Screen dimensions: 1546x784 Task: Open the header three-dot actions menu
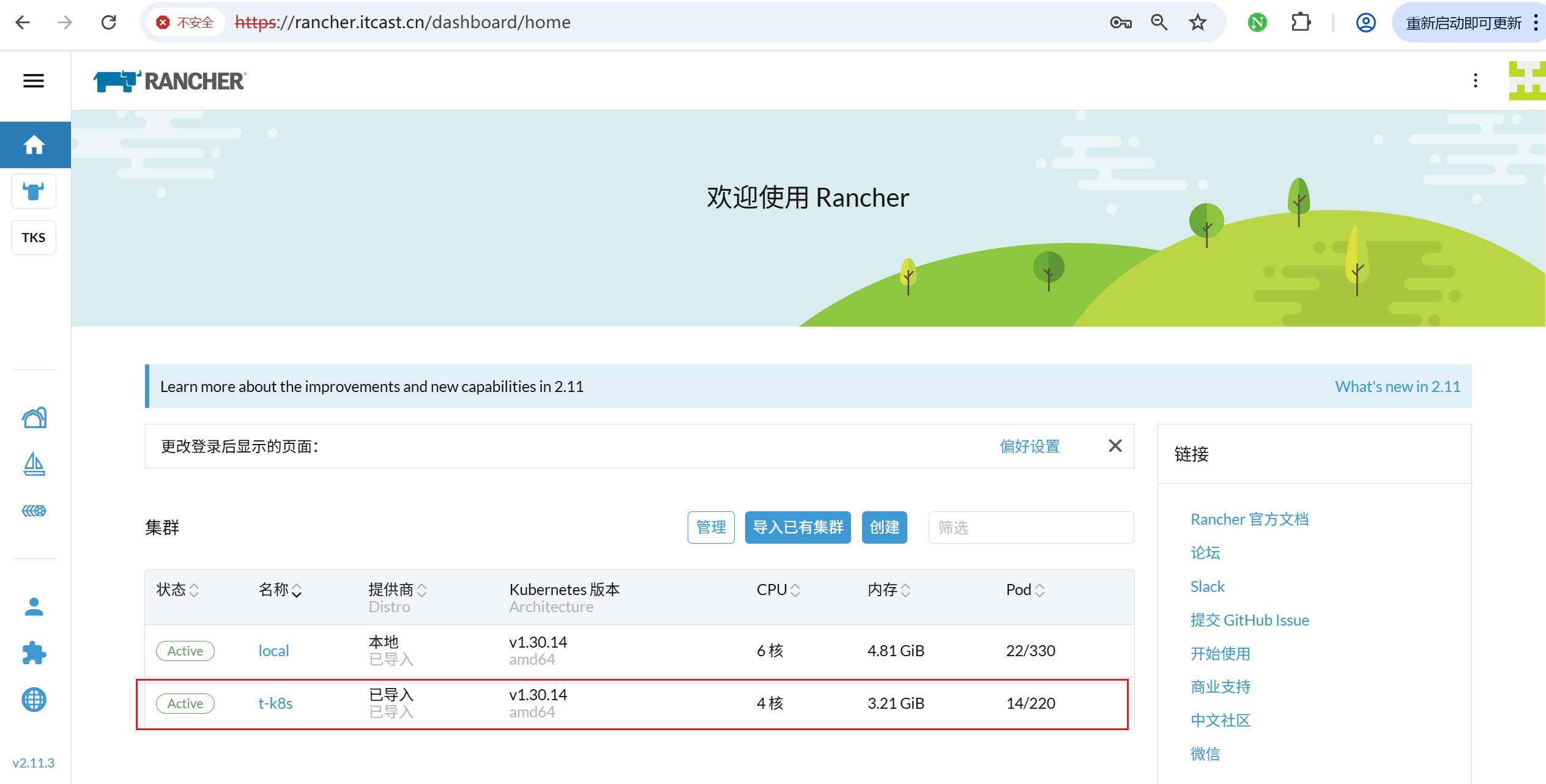(x=1475, y=81)
